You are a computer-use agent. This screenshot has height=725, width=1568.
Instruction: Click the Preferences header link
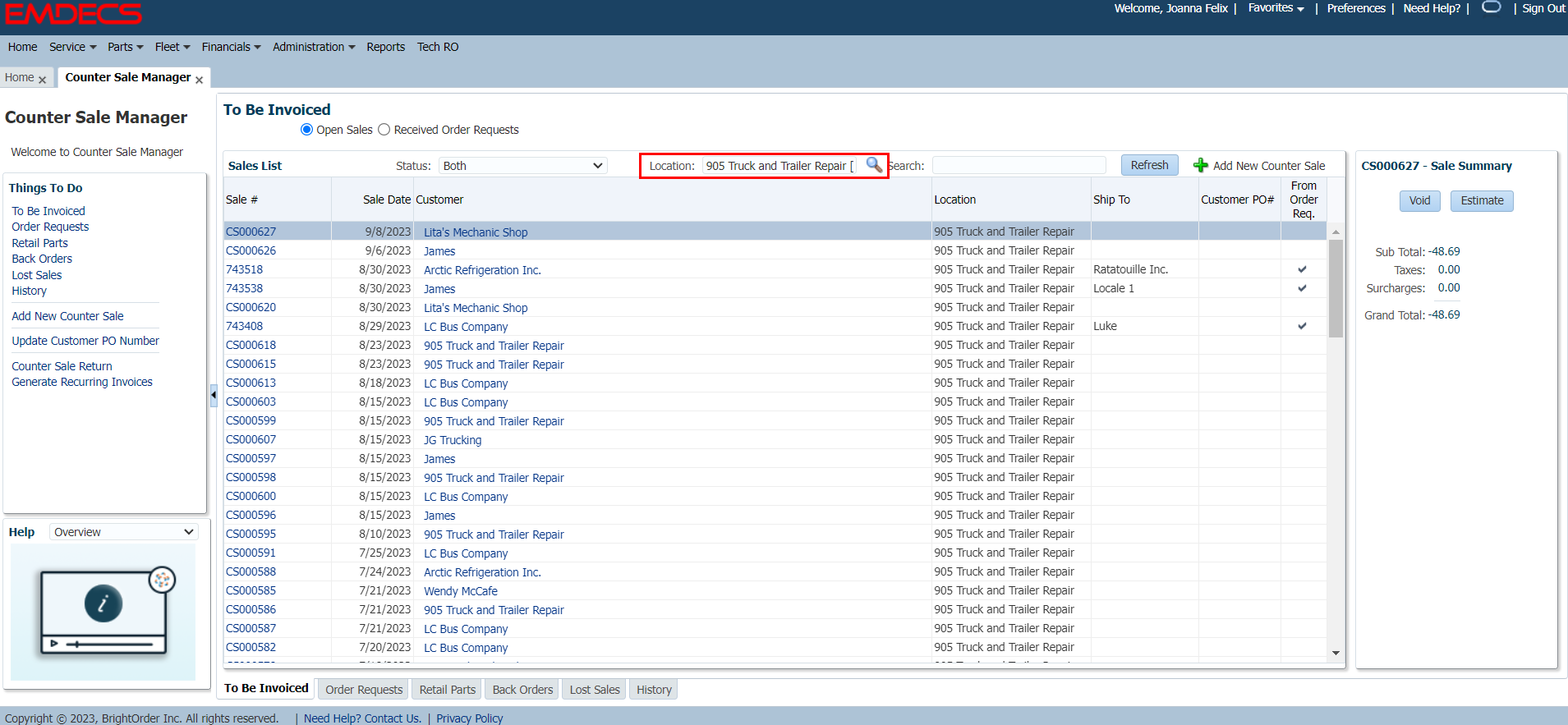click(x=1356, y=8)
